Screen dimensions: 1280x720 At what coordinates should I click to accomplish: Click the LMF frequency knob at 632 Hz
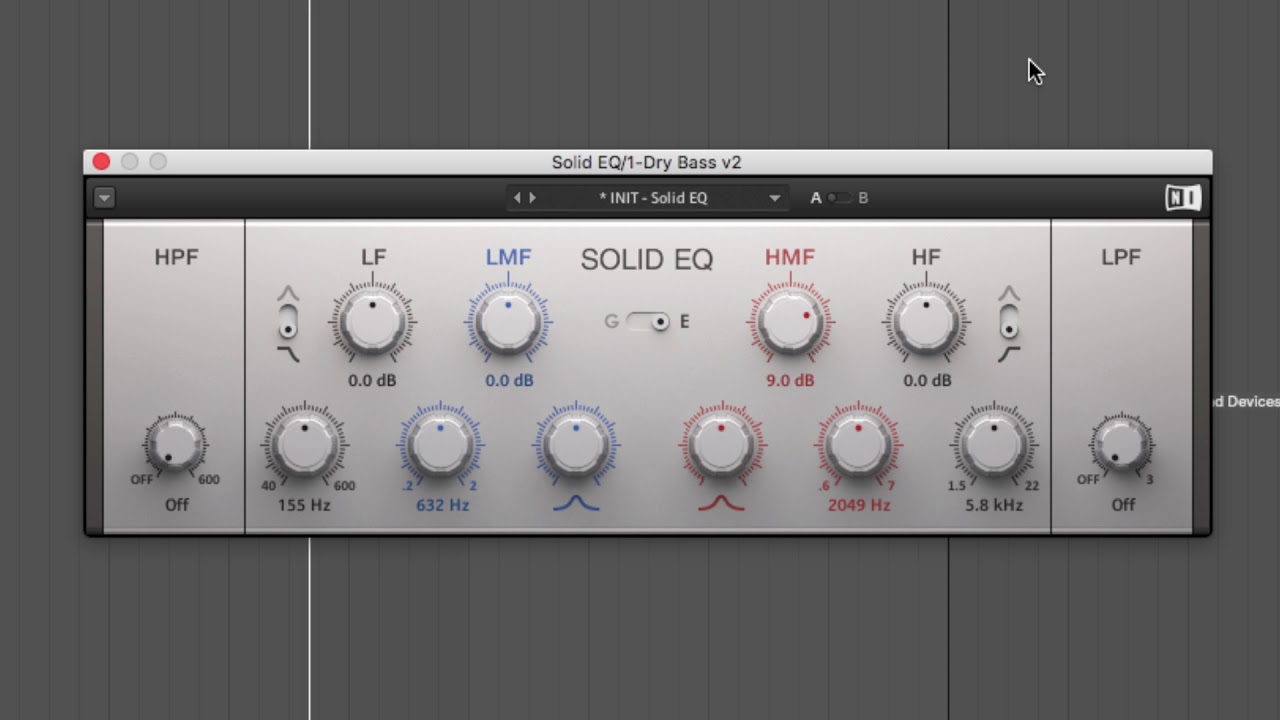(441, 446)
